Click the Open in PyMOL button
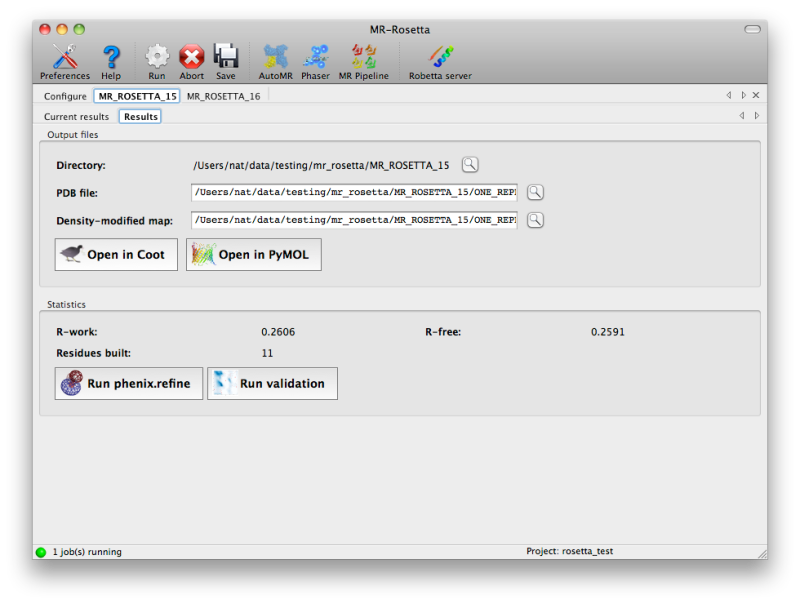800x604 pixels. 253,255
